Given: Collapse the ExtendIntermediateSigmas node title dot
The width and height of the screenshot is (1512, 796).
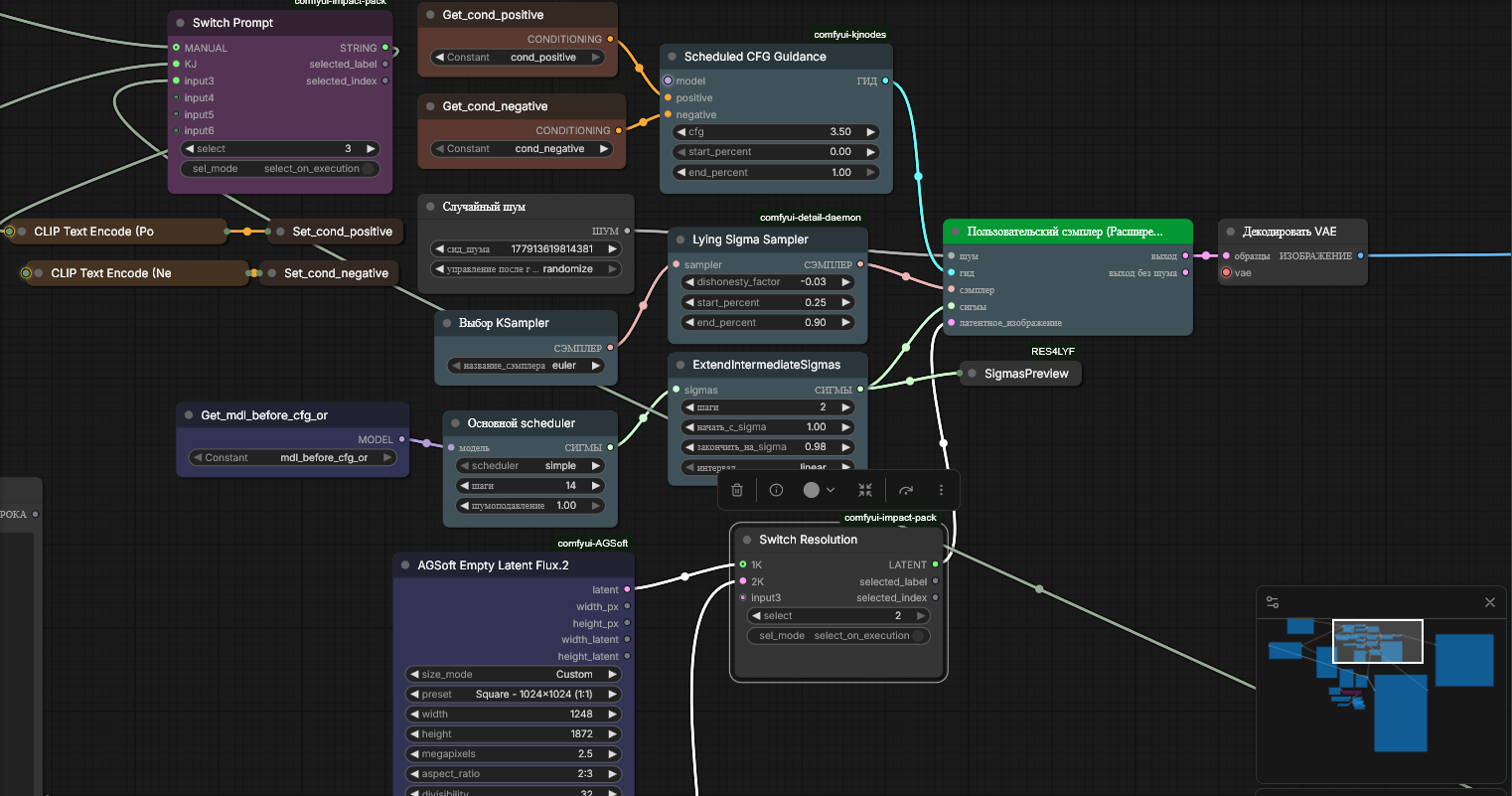Looking at the screenshot, I should [x=680, y=365].
